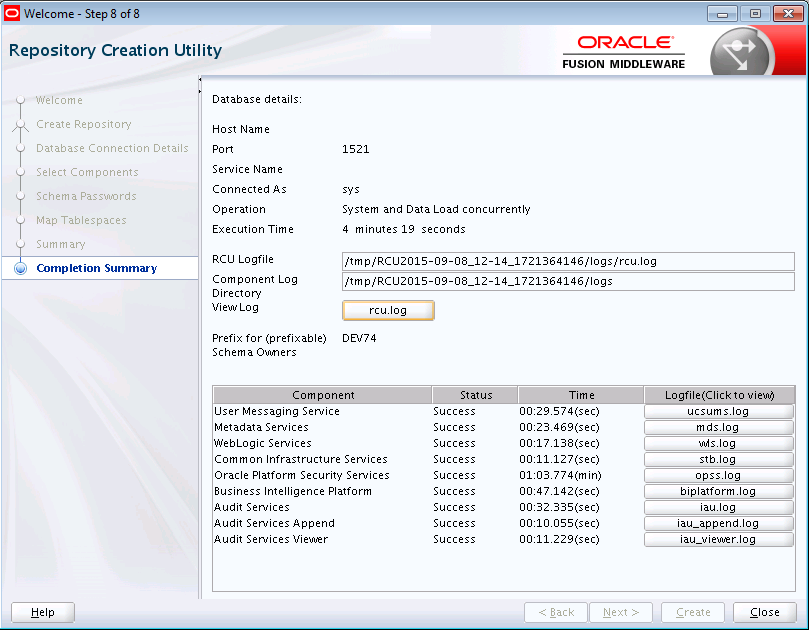Open the rcu.log view log button
The height and width of the screenshot is (630, 809).
pyautogui.click(x=388, y=310)
